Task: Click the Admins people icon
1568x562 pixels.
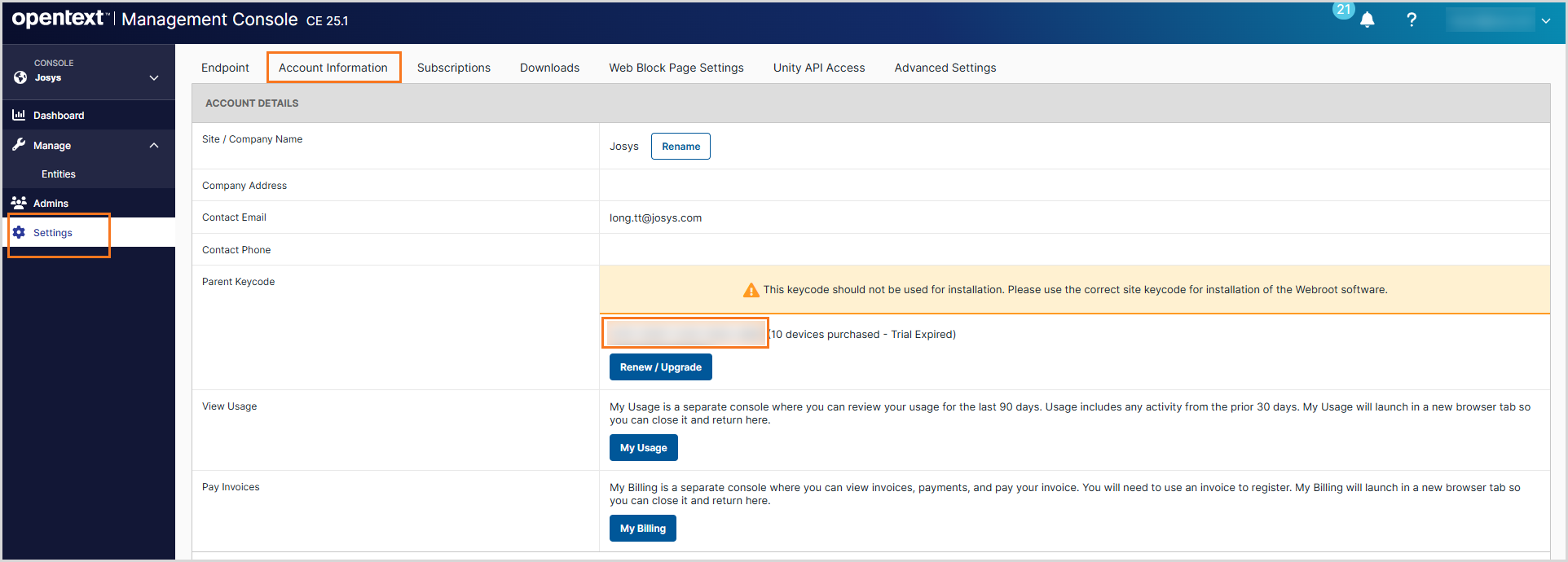Action: coord(19,202)
